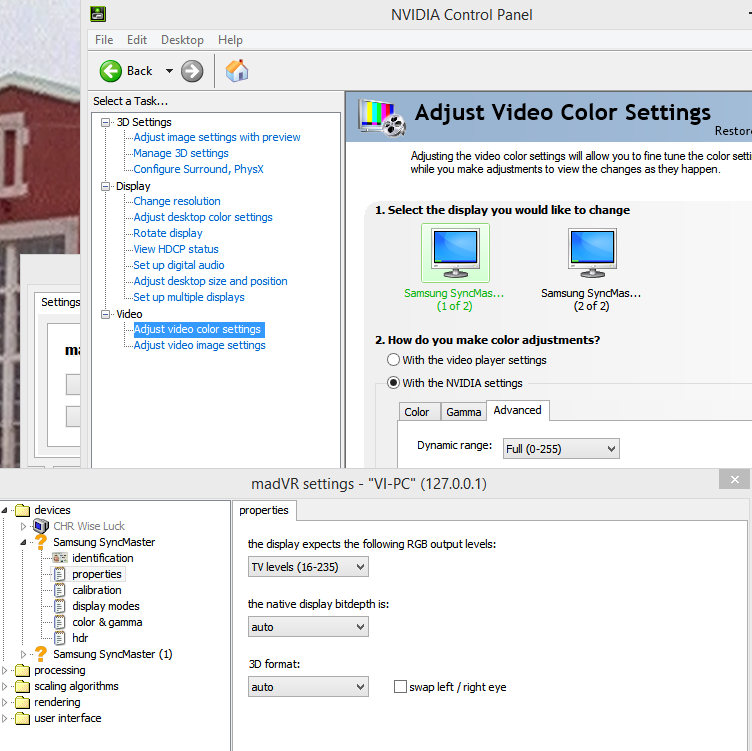Click the properties page icon in tree
Viewport: 752px width, 751px height.
click(x=59, y=574)
